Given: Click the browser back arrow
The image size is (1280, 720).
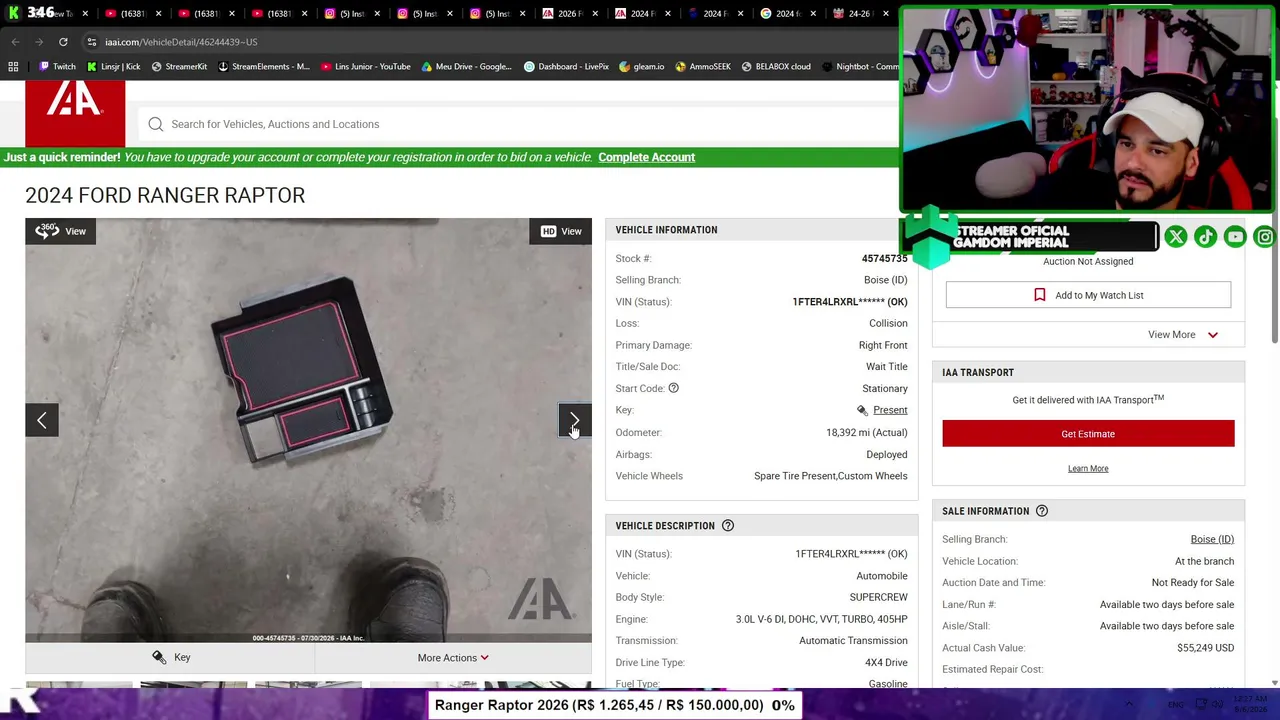Looking at the screenshot, I should click(15, 42).
